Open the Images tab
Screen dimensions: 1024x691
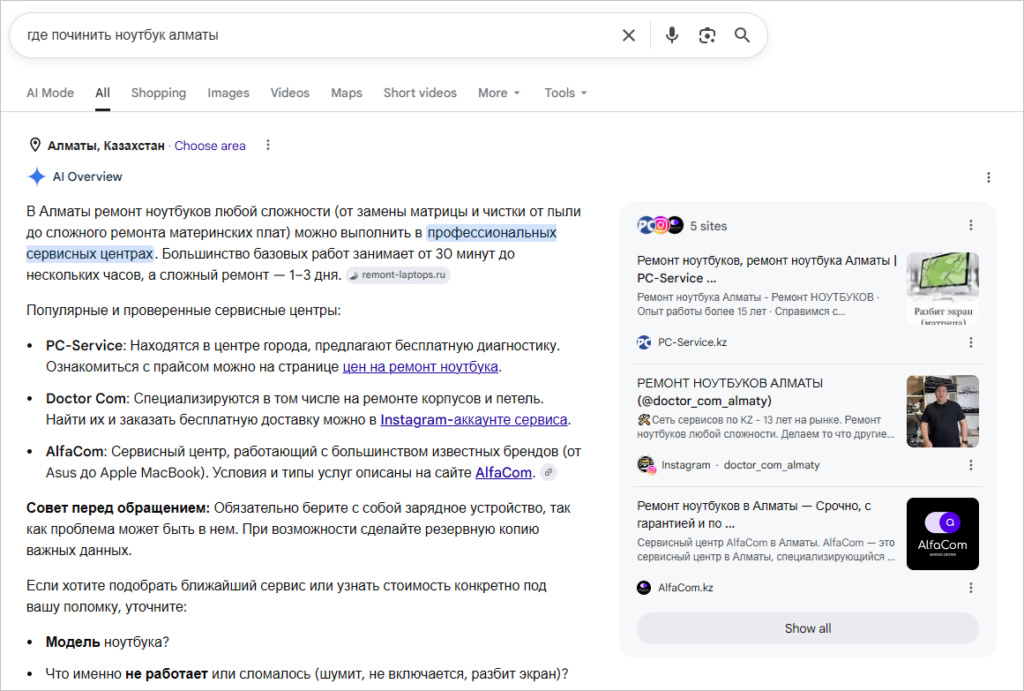coord(229,93)
